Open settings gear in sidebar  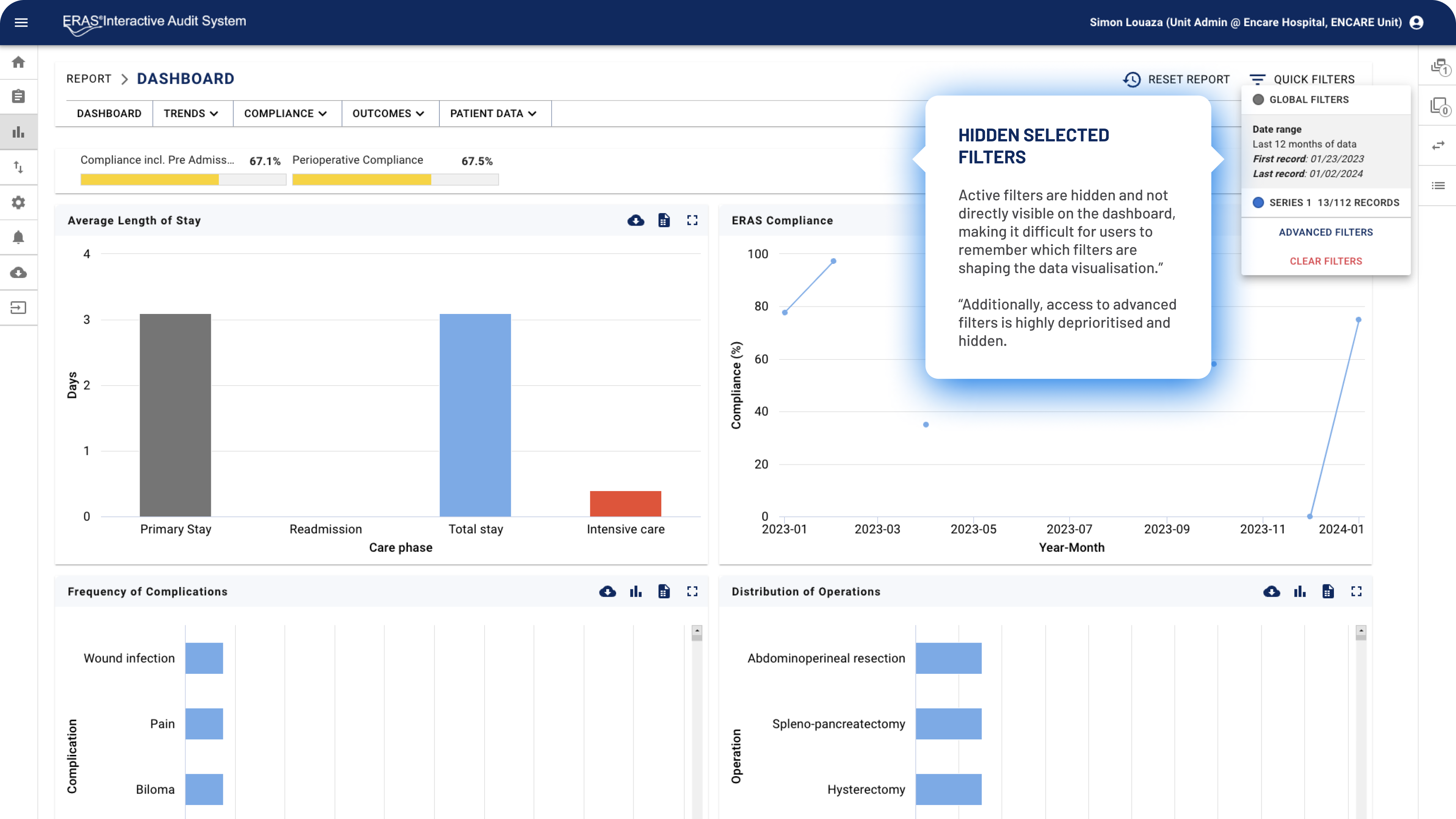[19, 202]
